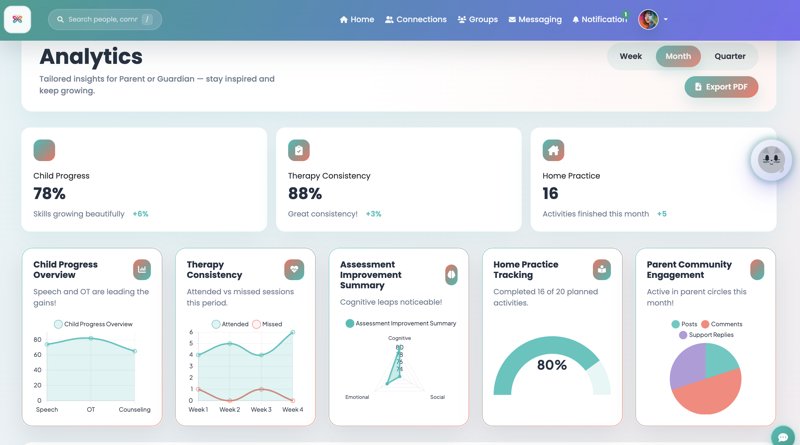Screen dimensions: 800x445
Task: Click the Home Practice house icon
Action: 553,150
